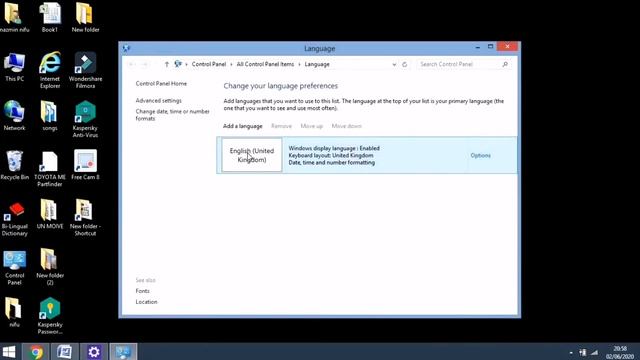Open the Network desktop icon
Viewport: 640px width, 360px height.
pos(14,116)
